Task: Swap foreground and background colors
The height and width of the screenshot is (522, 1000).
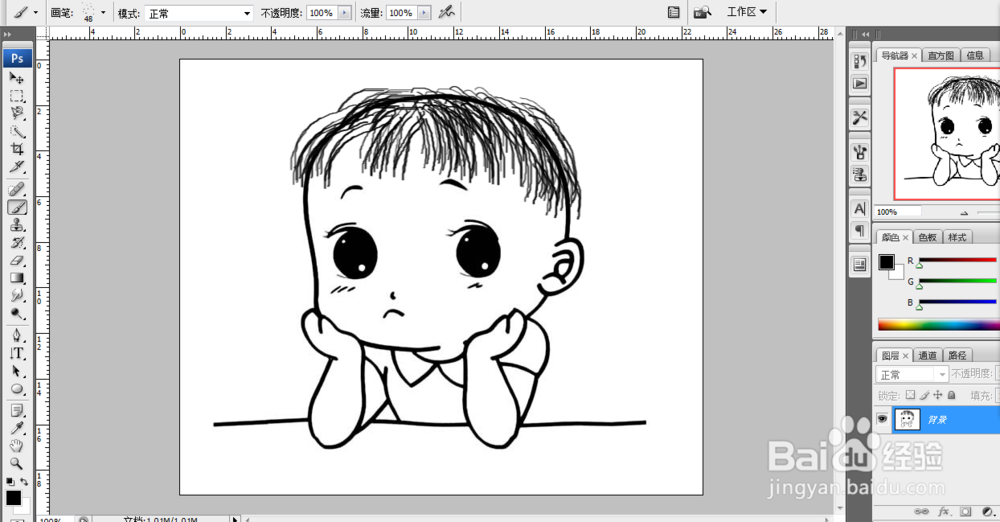Action: (x=24, y=481)
